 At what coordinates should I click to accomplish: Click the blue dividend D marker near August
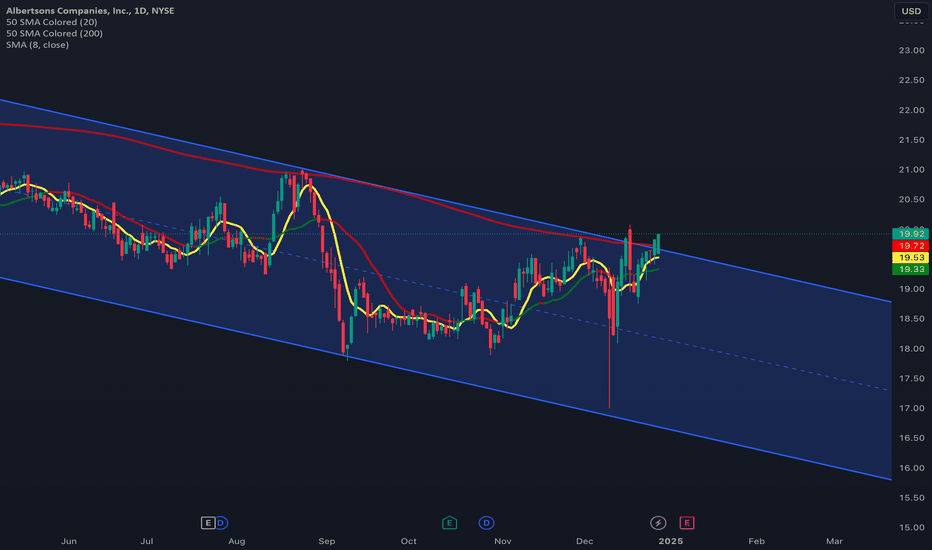[221, 523]
